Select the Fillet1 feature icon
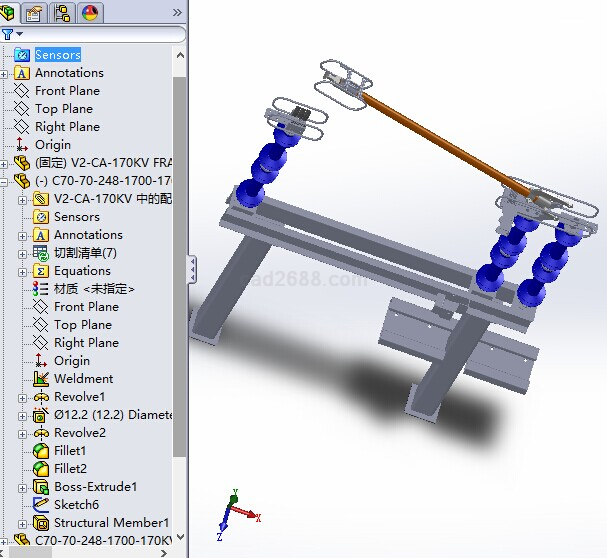This screenshot has width=607, height=558. [x=41, y=451]
